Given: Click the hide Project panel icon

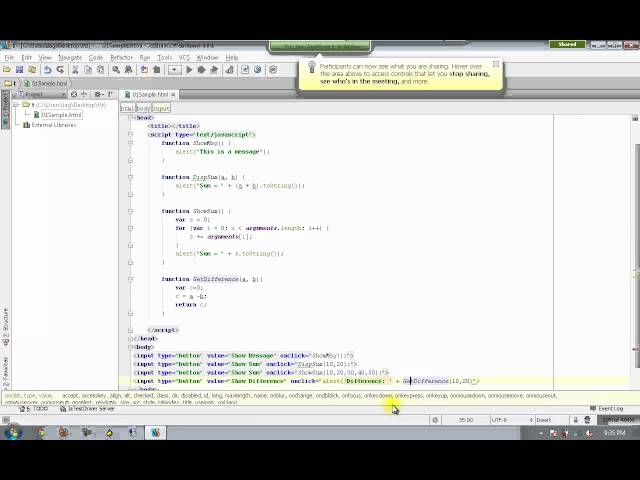Looking at the screenshot, I should click(x=111, y=94).
